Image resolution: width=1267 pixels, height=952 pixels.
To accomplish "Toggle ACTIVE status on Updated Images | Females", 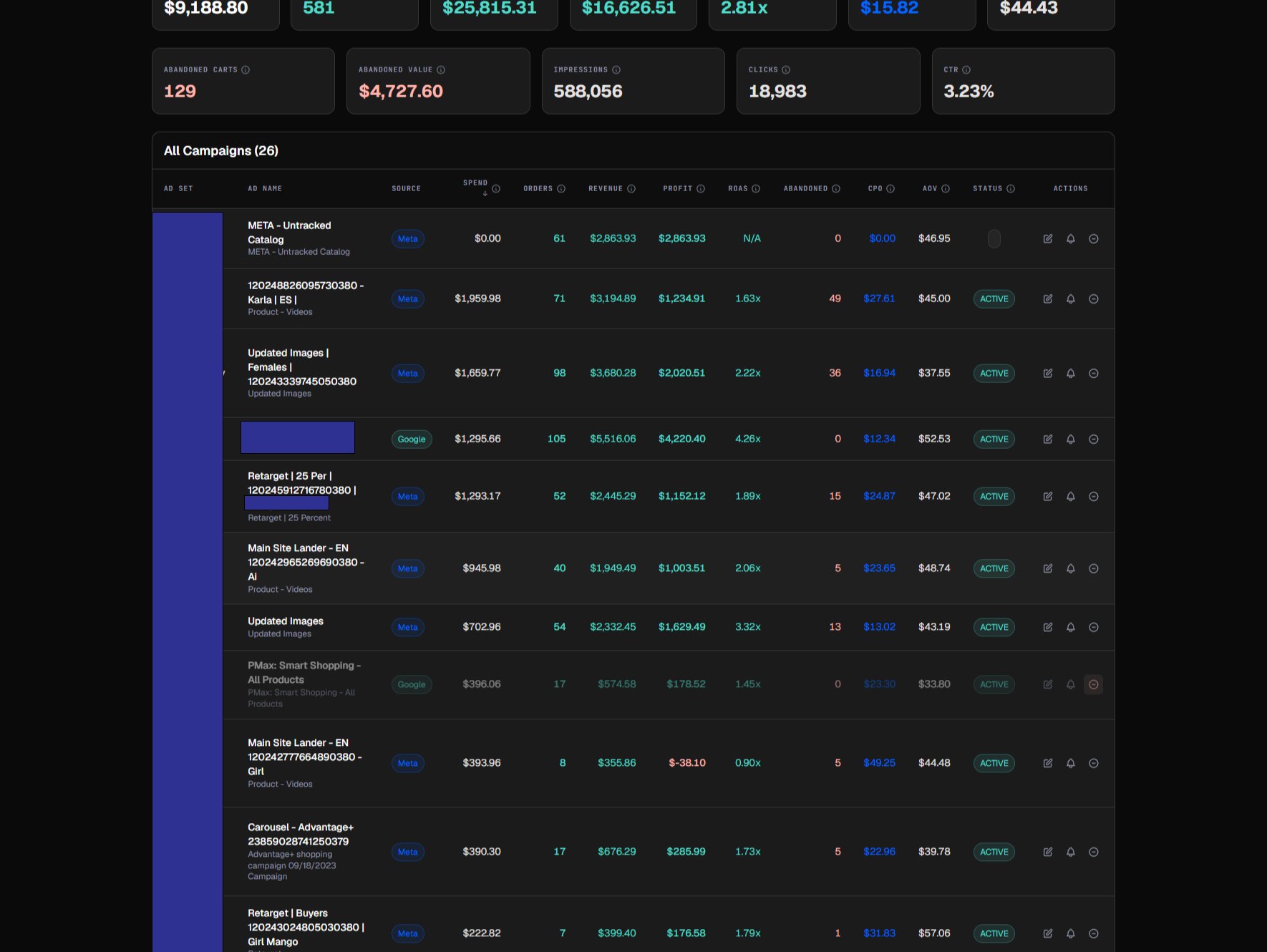I will pos(994,374).
